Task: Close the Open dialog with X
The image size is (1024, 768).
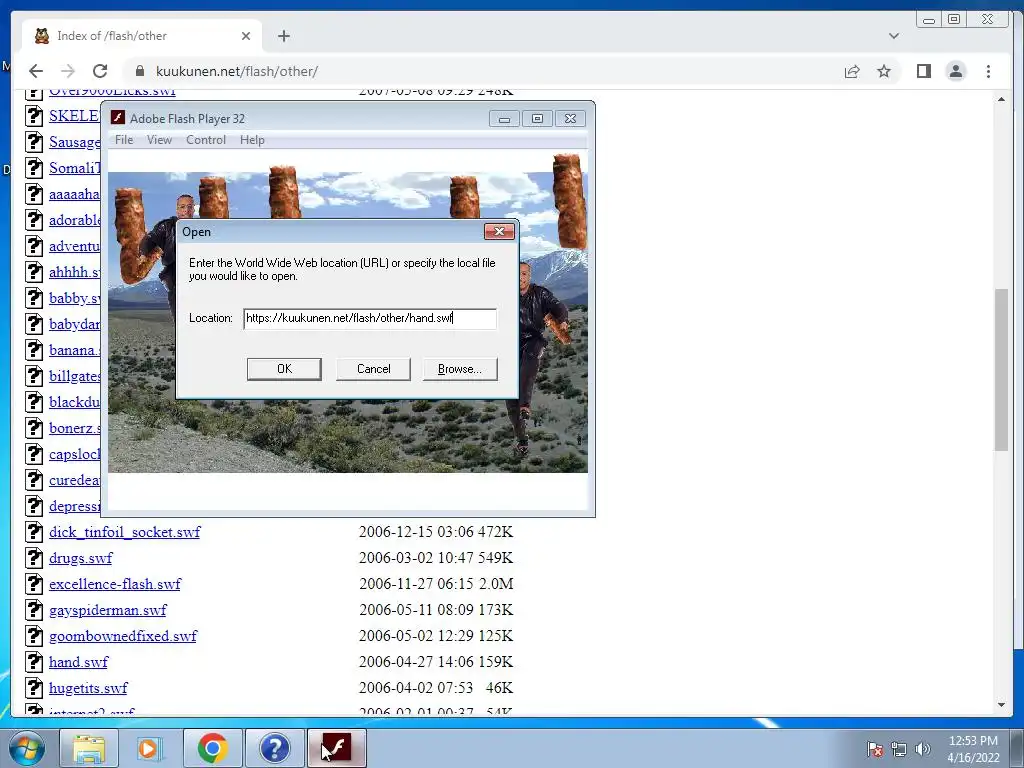Action: (x=499, y=231)
